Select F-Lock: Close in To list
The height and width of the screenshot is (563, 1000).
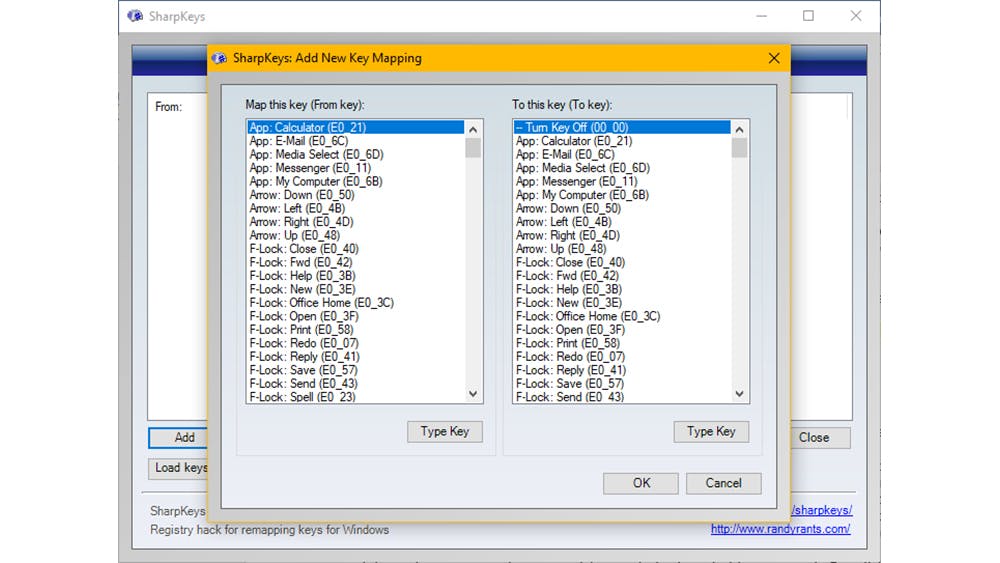tap(622, 262)
